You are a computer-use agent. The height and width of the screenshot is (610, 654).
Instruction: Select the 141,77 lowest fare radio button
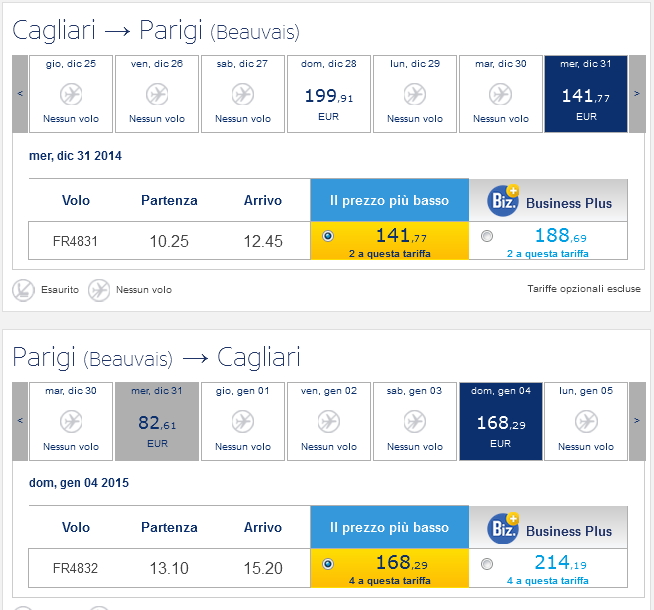(329, 237)
